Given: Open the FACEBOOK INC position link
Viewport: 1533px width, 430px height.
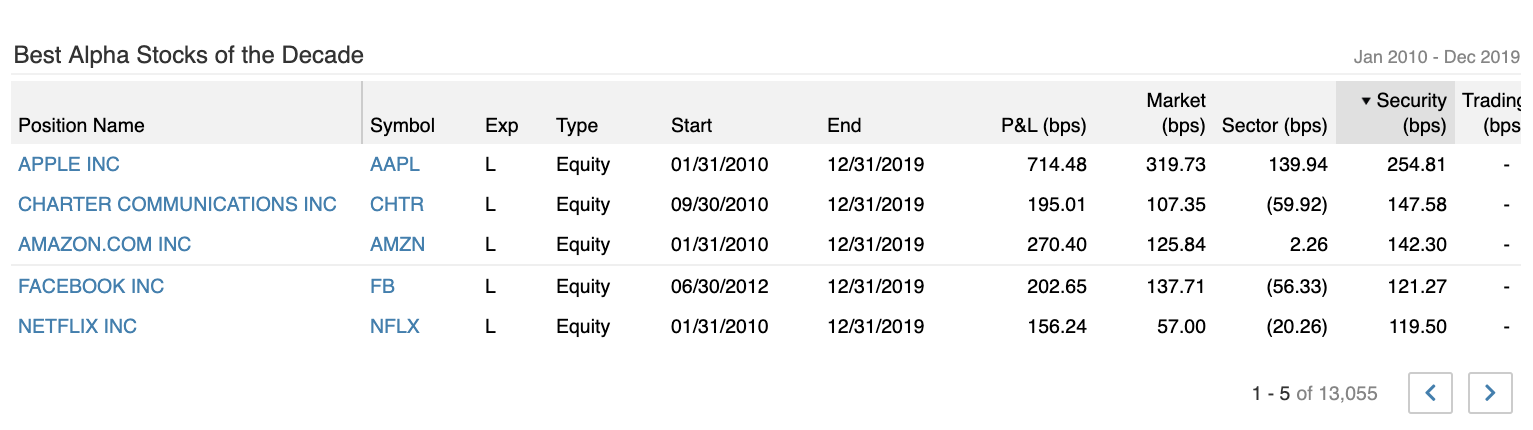Looking at the screenshot, I should (x=91, y=286).
